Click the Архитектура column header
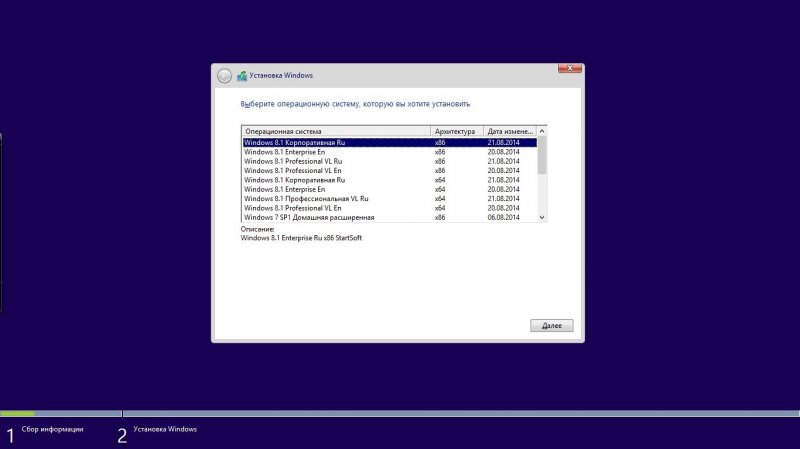This screenshot has width=800, height=449. pos(457,131)
